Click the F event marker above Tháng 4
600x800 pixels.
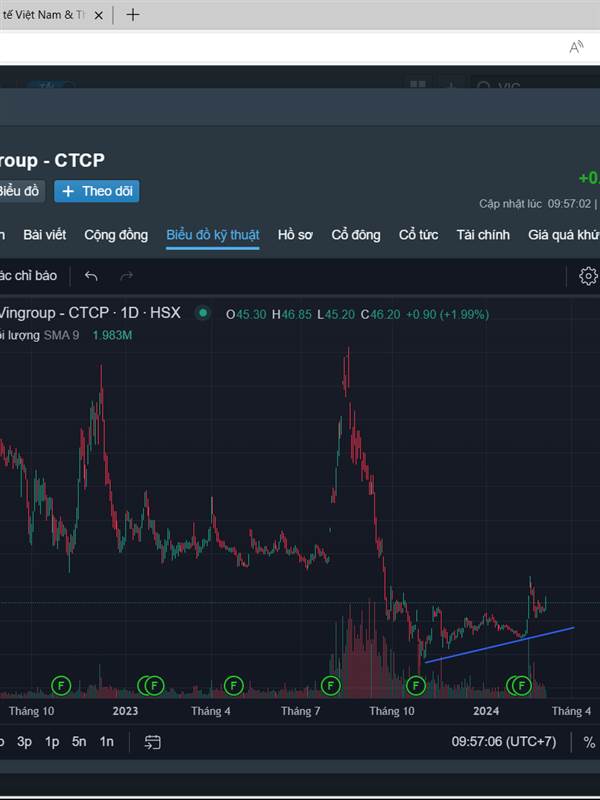point(233,685)
